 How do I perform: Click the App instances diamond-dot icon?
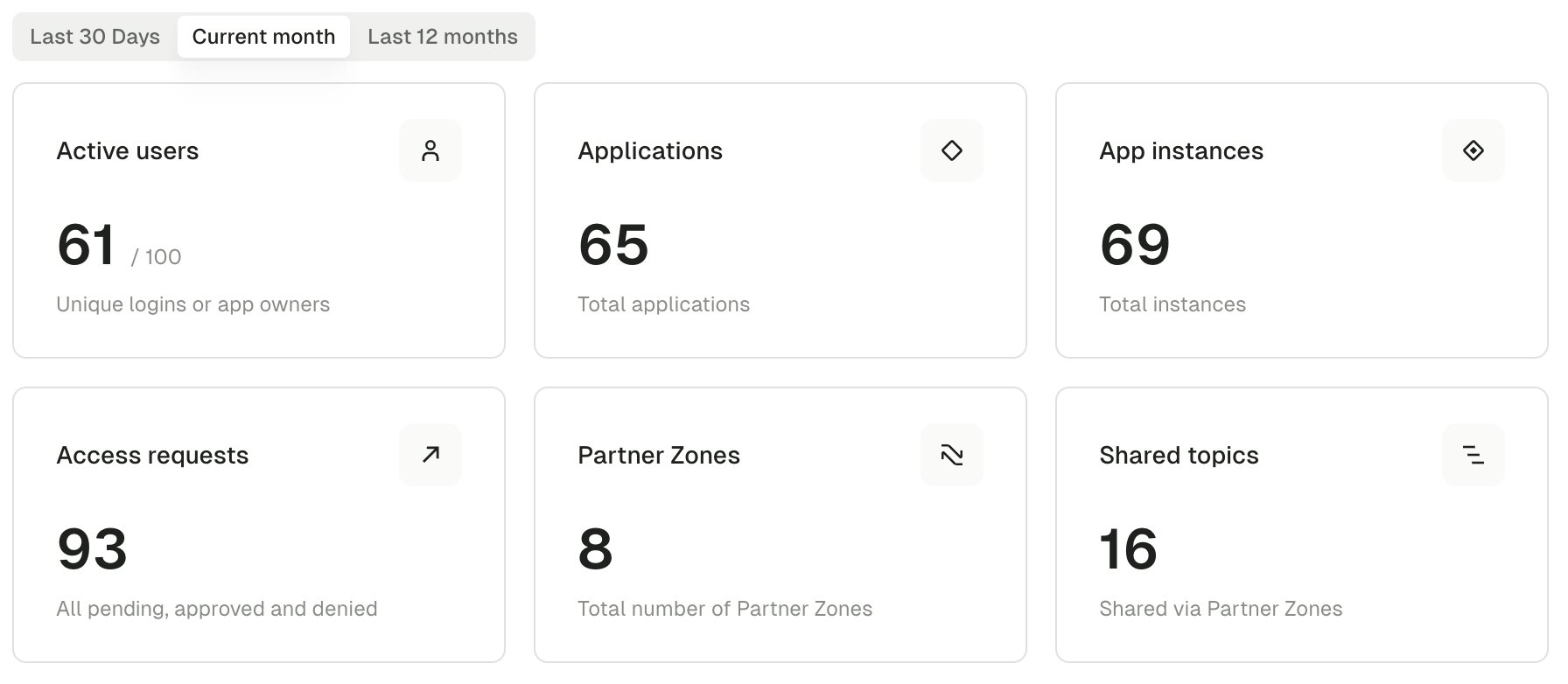[x=1473, y=150]
